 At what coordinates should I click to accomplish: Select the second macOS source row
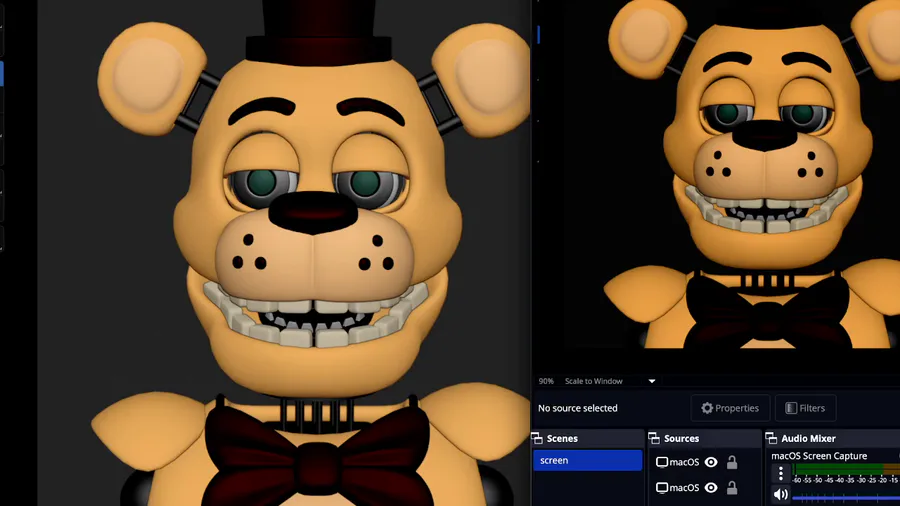[704, 488]
